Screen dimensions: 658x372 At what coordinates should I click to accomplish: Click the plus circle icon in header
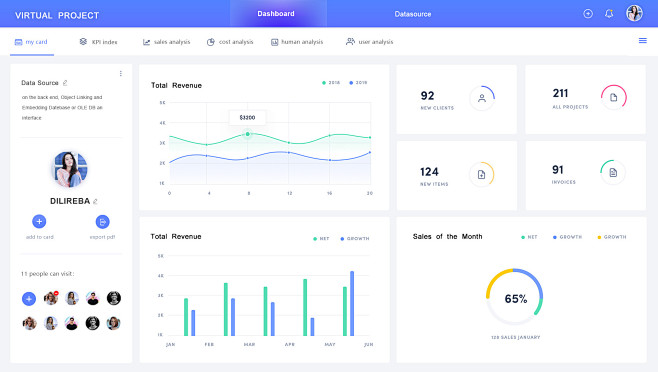click(588, 14)
